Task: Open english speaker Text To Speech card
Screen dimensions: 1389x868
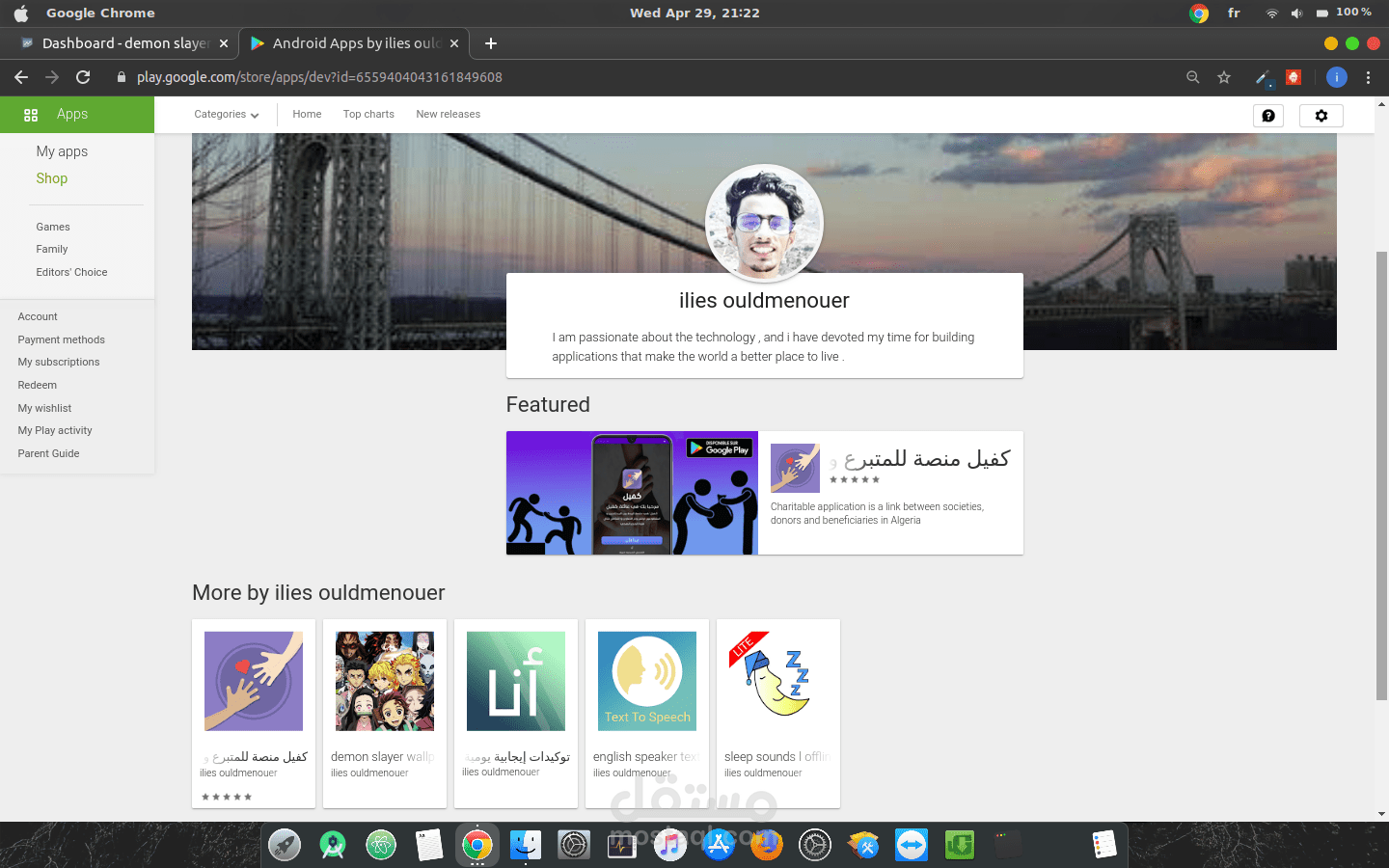Action: (x=647, y=714)
